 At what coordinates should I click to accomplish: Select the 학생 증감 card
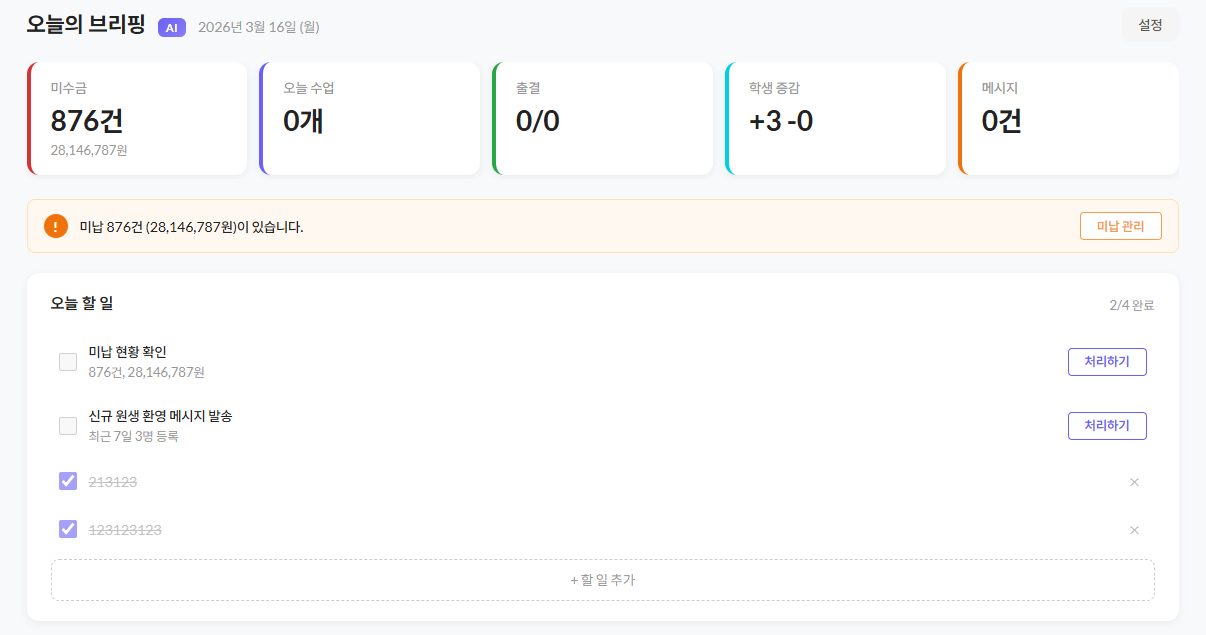pos(835,119)
